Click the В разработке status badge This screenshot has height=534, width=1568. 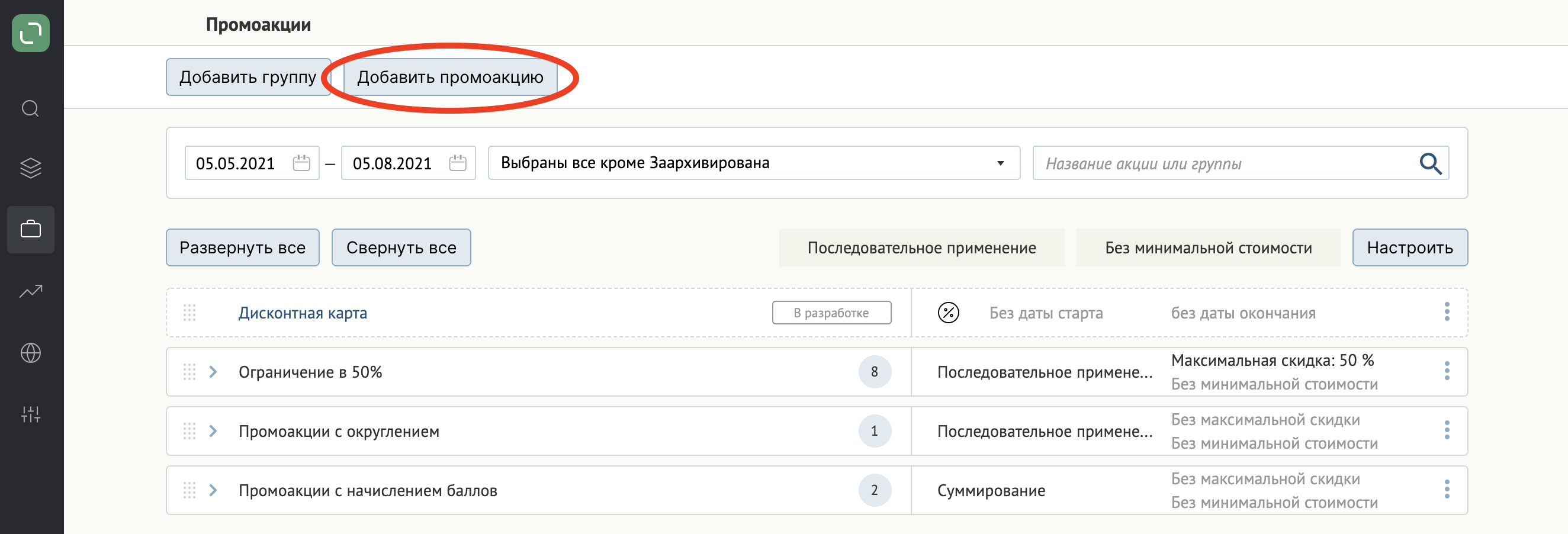point(831,313)
